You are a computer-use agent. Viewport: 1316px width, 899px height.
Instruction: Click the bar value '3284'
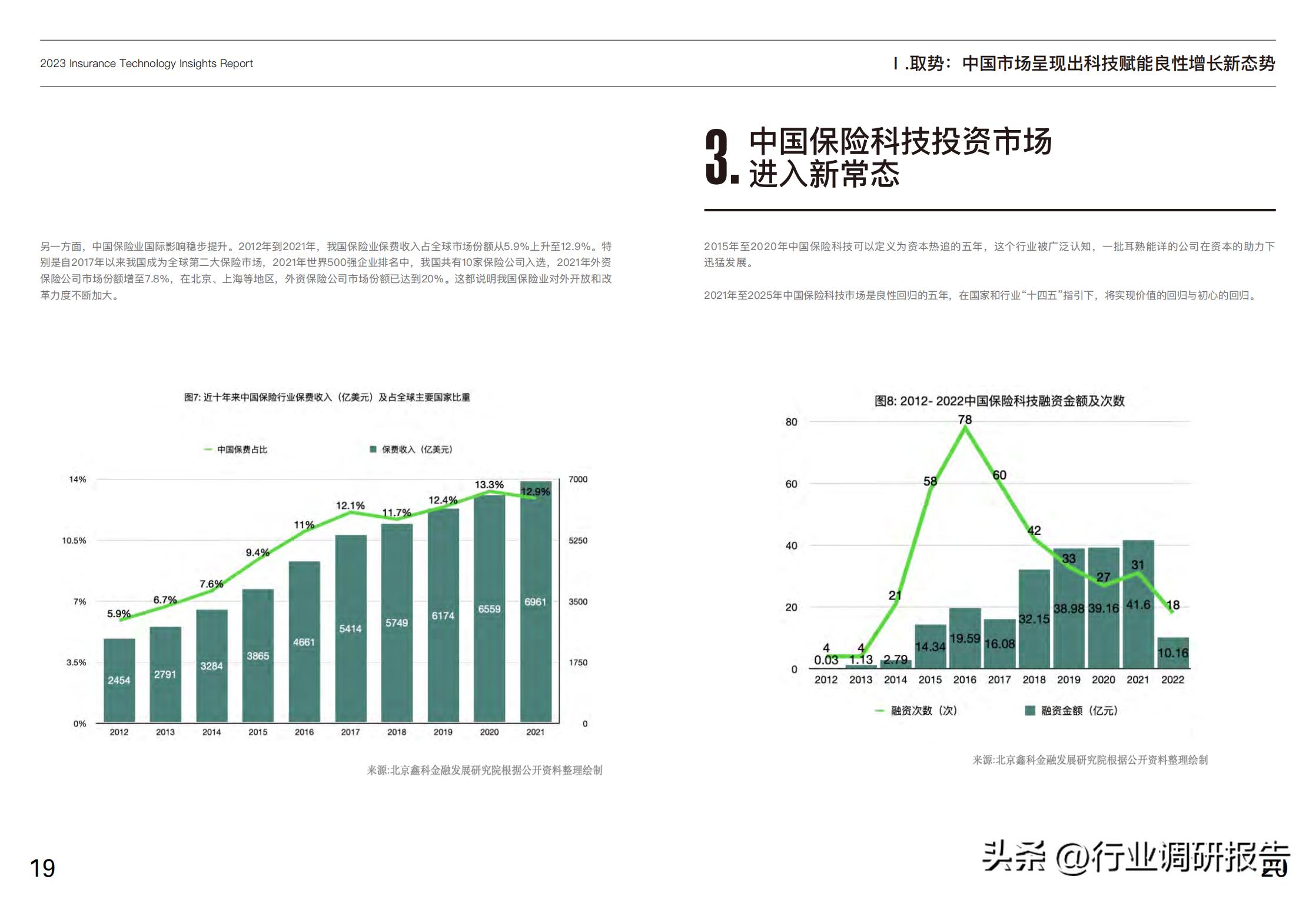[211, 666]
